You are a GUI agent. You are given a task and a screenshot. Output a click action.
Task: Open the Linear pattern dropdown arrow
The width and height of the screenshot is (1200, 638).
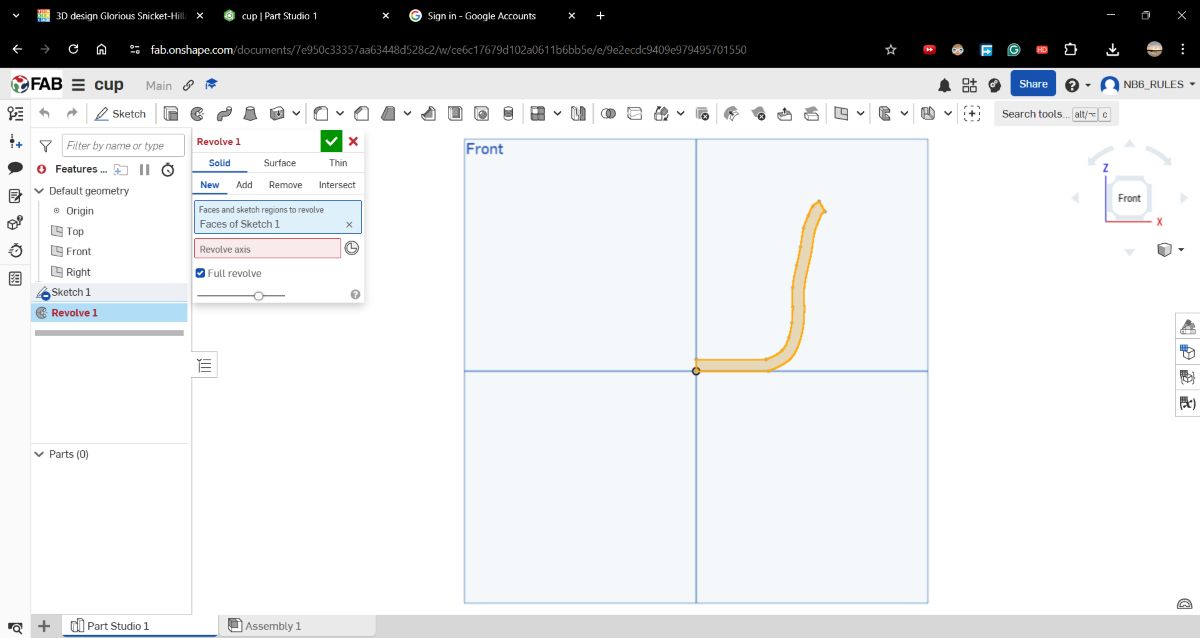coord(557,113)
